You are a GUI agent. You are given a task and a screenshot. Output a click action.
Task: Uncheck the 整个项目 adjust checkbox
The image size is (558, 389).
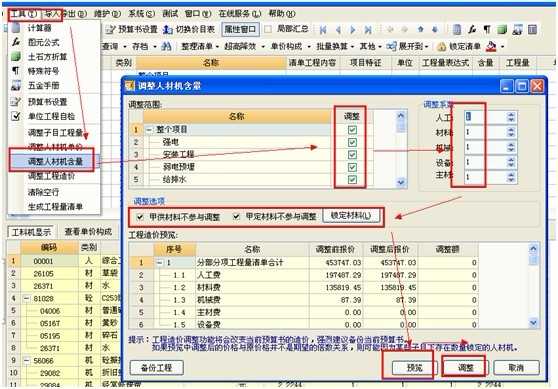(x=352, y=130)
